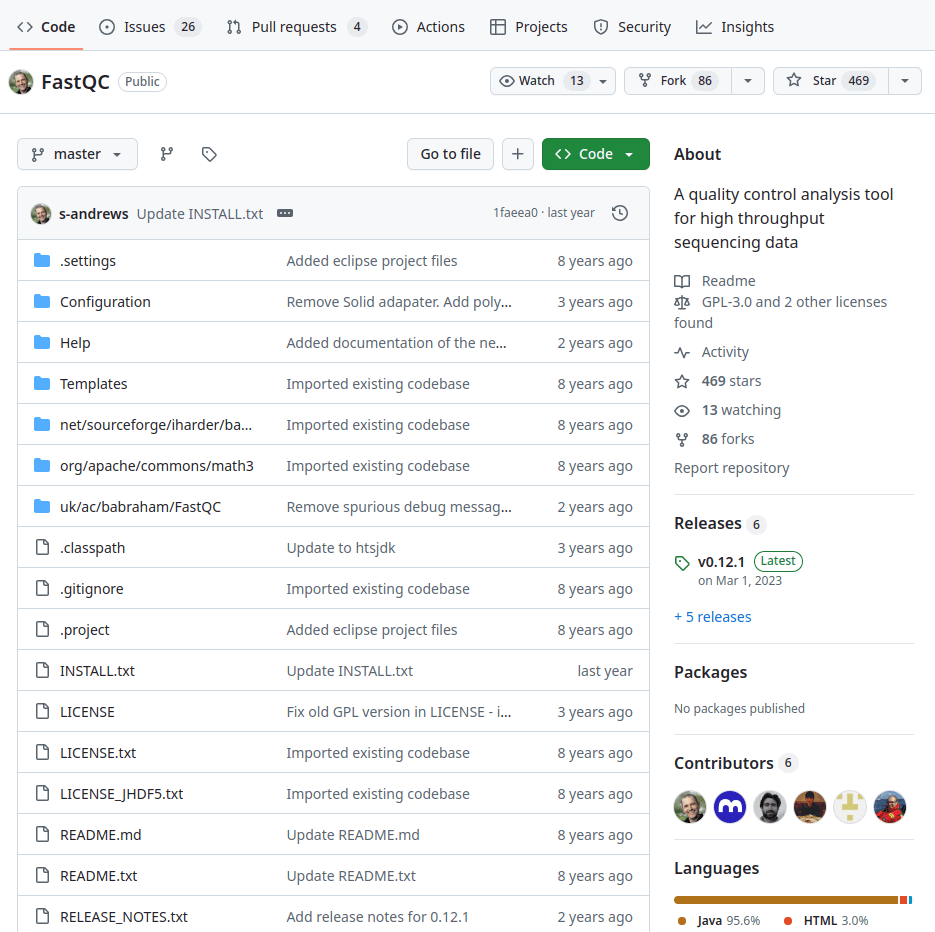Screen dimensions: 935x932
Task: Click the eye icon beside 13 watching
Action: click(682, 410)
